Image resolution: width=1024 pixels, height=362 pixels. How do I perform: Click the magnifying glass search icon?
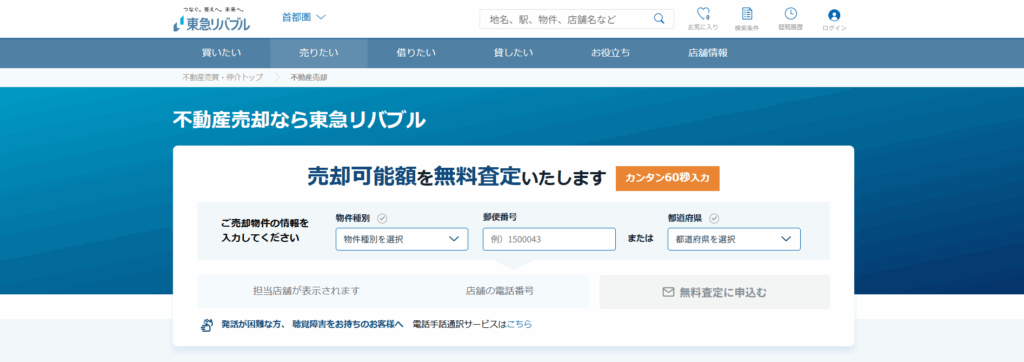point(659,18)
